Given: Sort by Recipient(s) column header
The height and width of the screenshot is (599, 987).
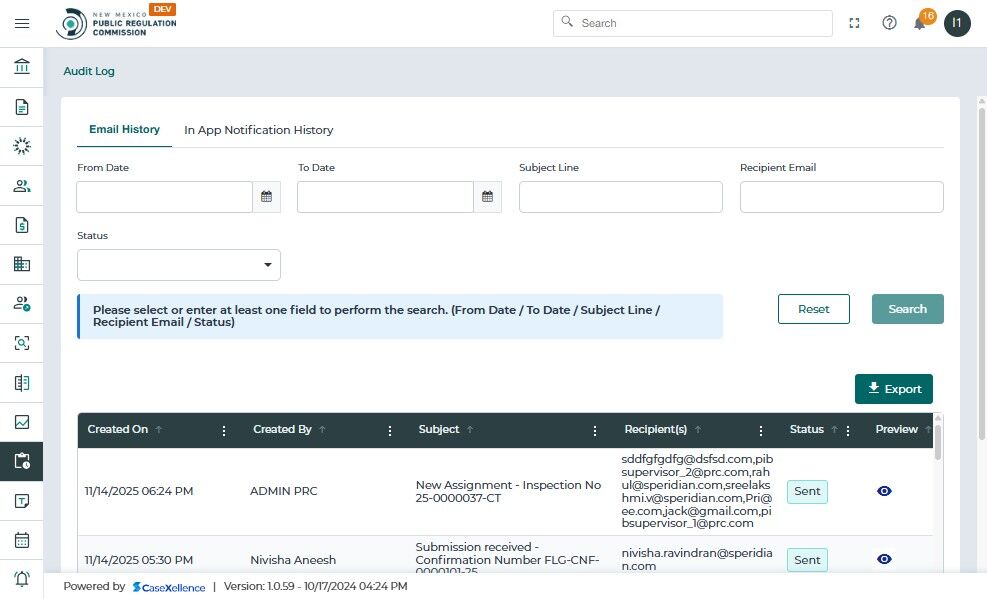Looking at the screenshot, I should [x=655, y=429].
